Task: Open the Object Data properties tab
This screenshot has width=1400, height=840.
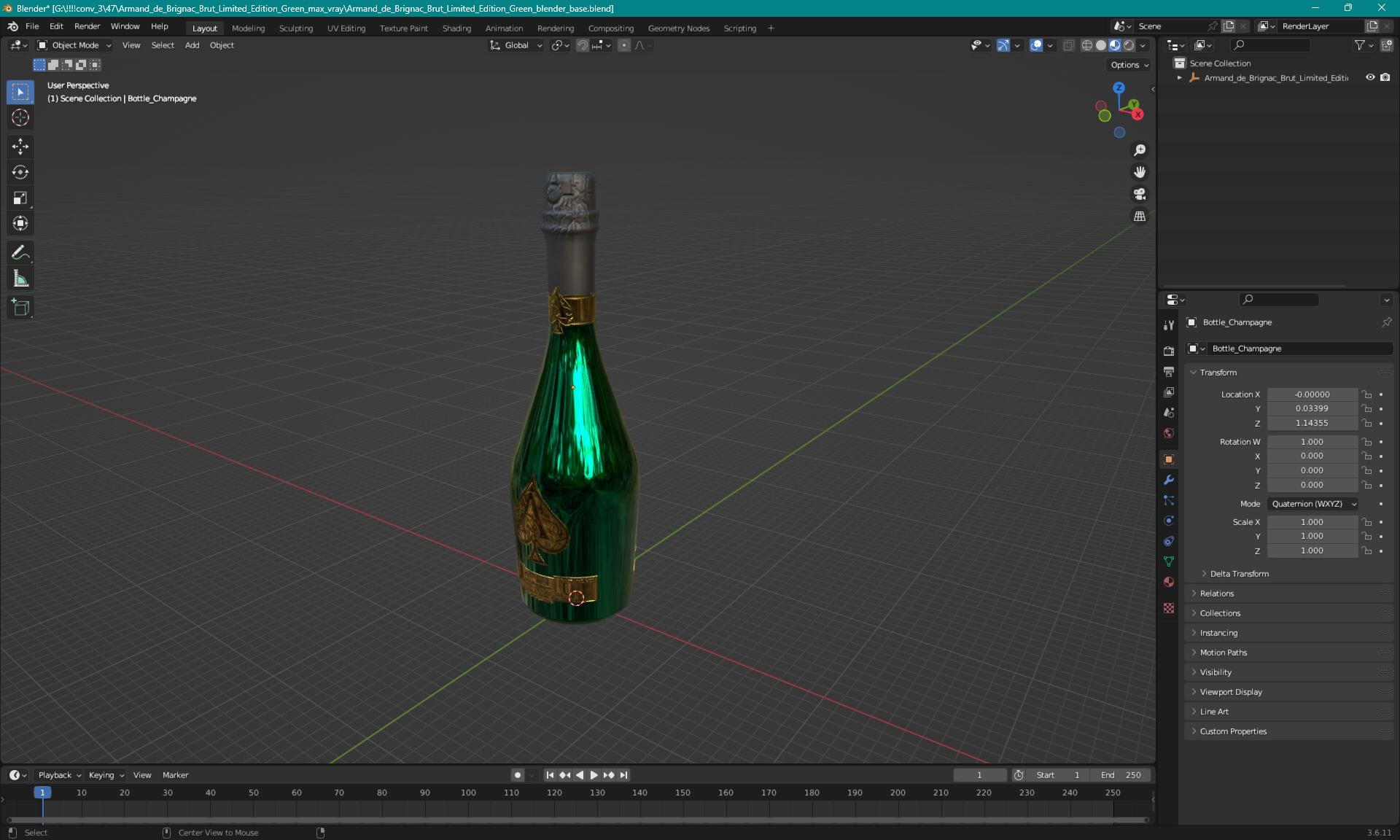Action: coord(1169,561)
